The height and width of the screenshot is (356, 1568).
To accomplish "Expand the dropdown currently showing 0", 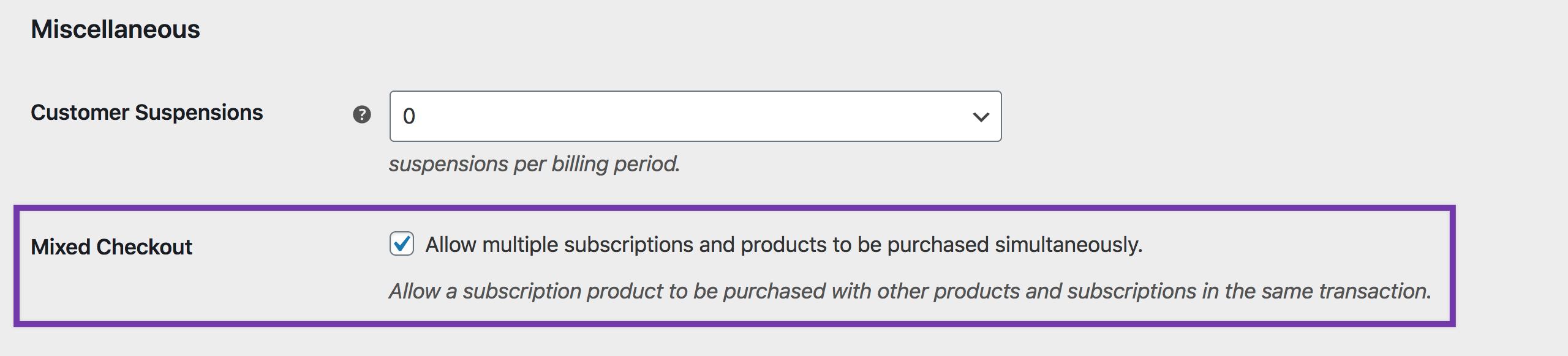I will pyautogui.click(x=695, y=115).
